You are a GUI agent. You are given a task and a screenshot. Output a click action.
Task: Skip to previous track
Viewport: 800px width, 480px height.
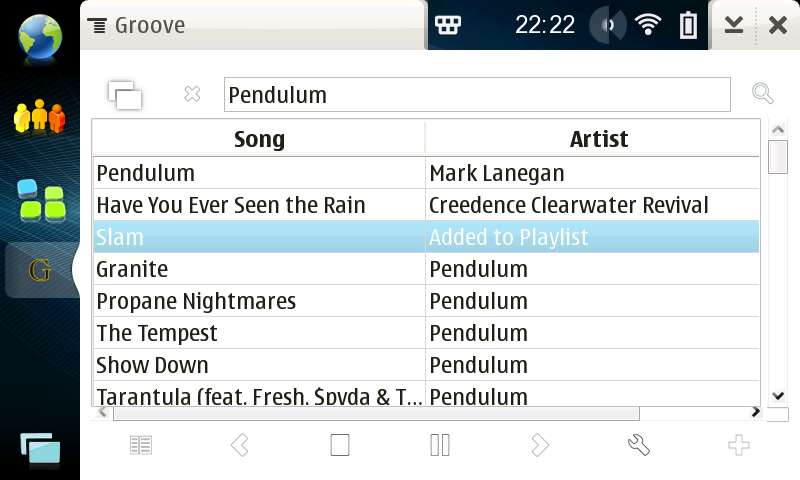(240, 445)
